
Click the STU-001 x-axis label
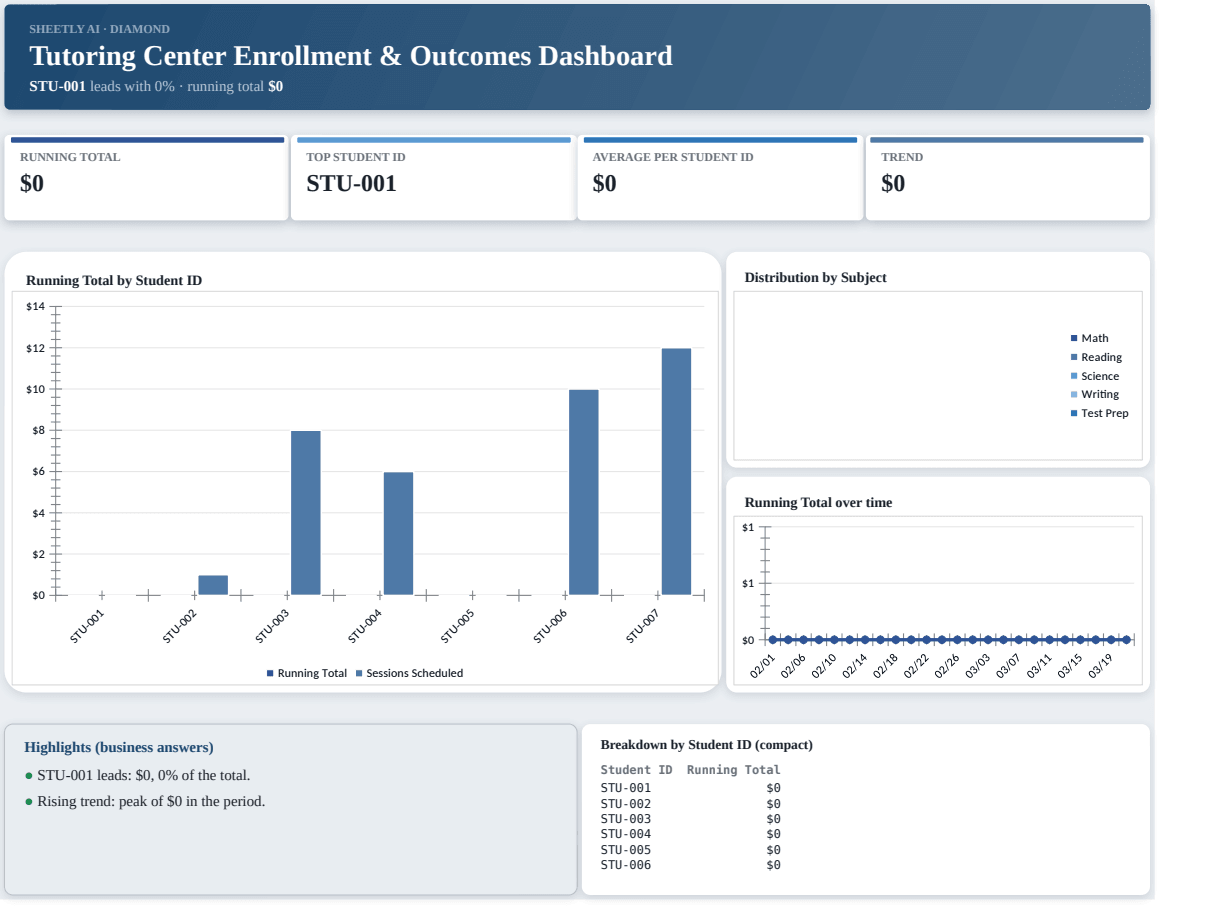point(87,625)
